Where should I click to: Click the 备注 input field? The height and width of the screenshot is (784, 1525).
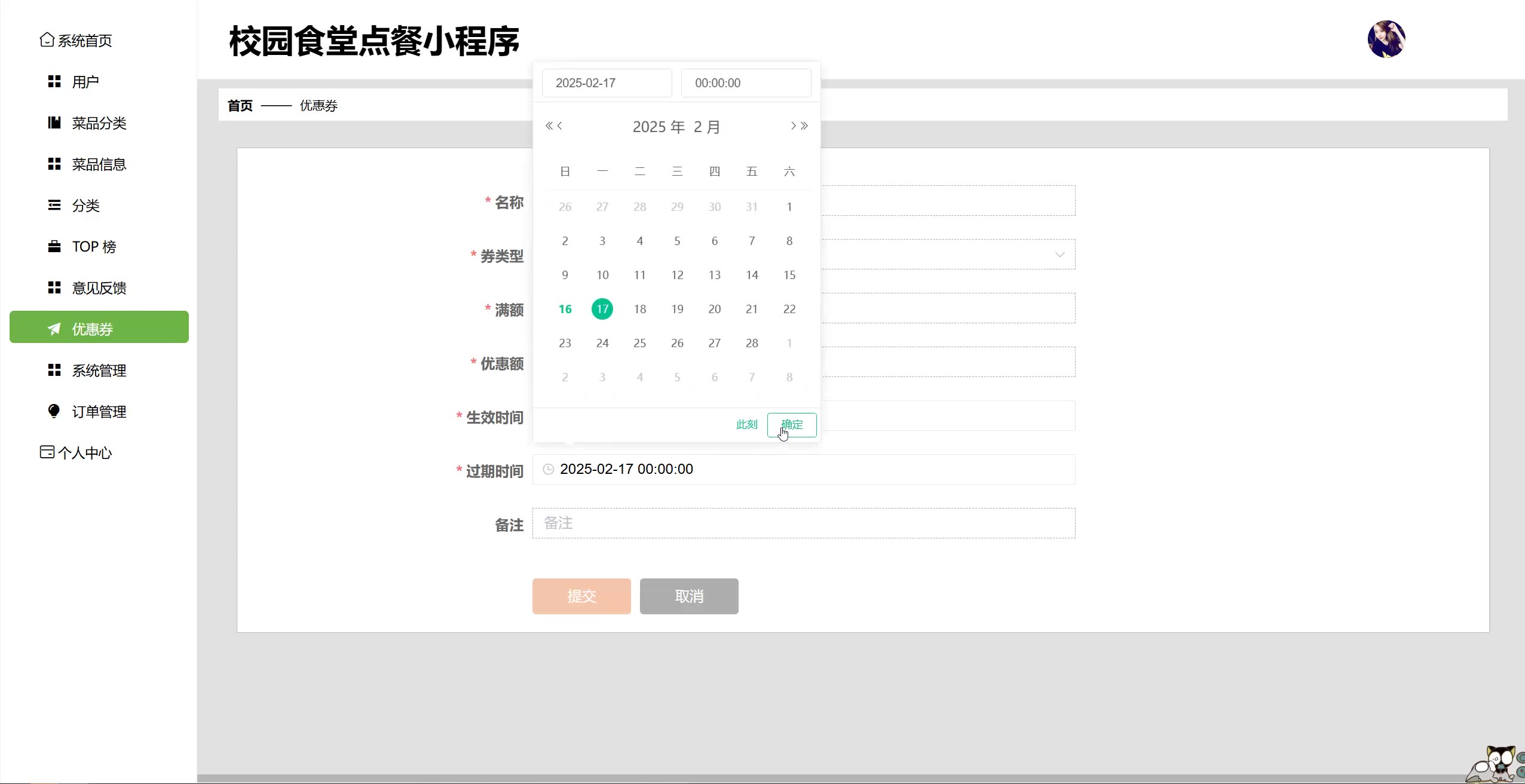[803, 523]
